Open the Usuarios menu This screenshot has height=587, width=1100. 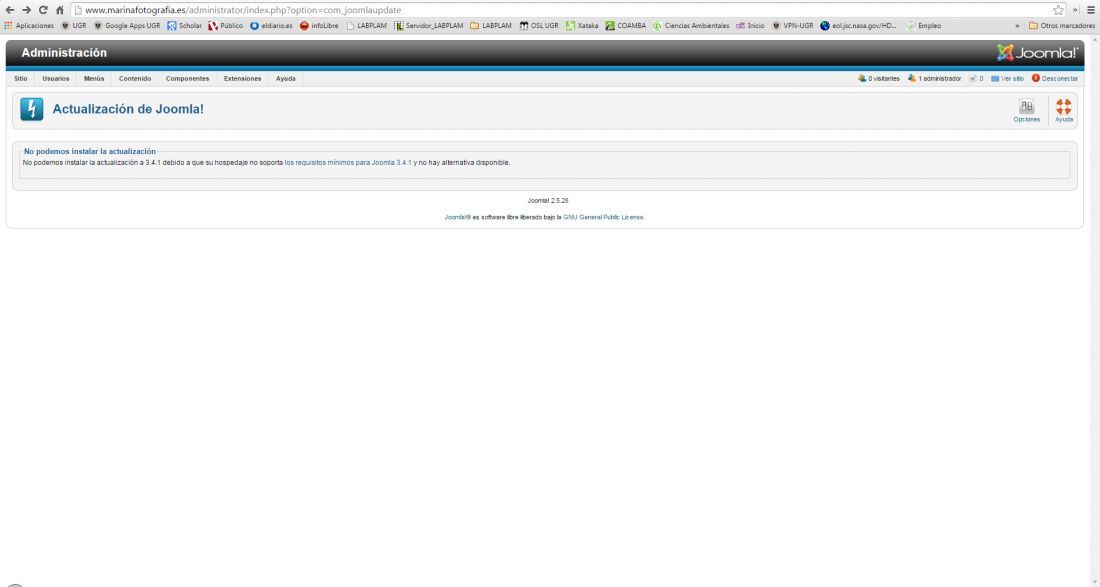[x=55, y=79]
